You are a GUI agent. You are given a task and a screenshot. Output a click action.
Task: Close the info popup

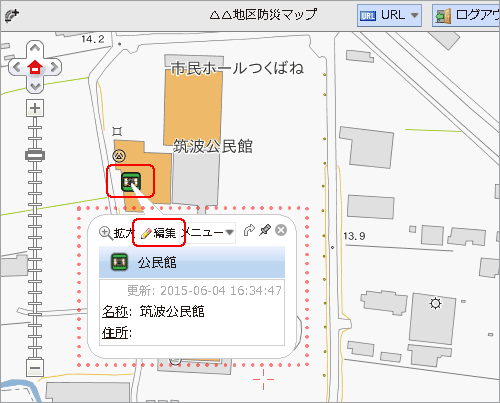(281, 230)
